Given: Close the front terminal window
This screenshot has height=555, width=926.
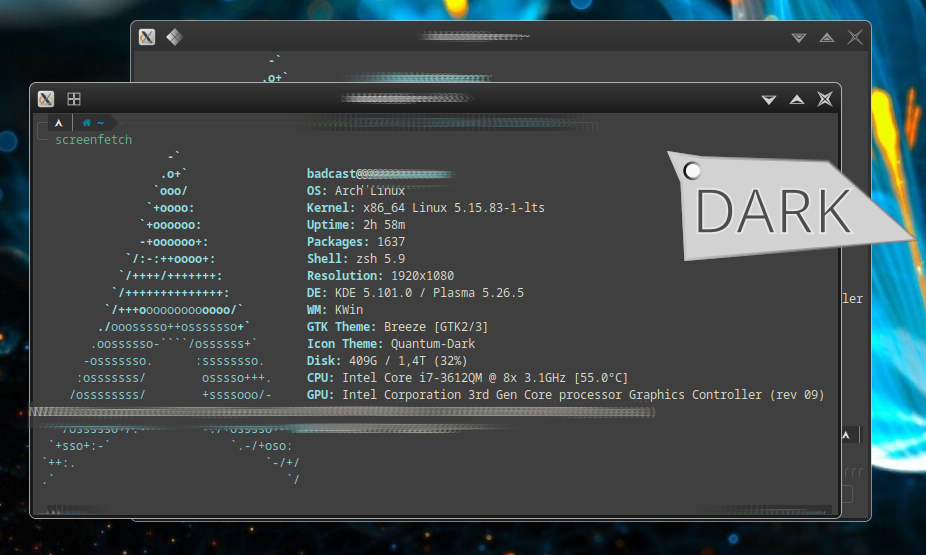Looking at the screenshot, I should (x=825, y=99).
